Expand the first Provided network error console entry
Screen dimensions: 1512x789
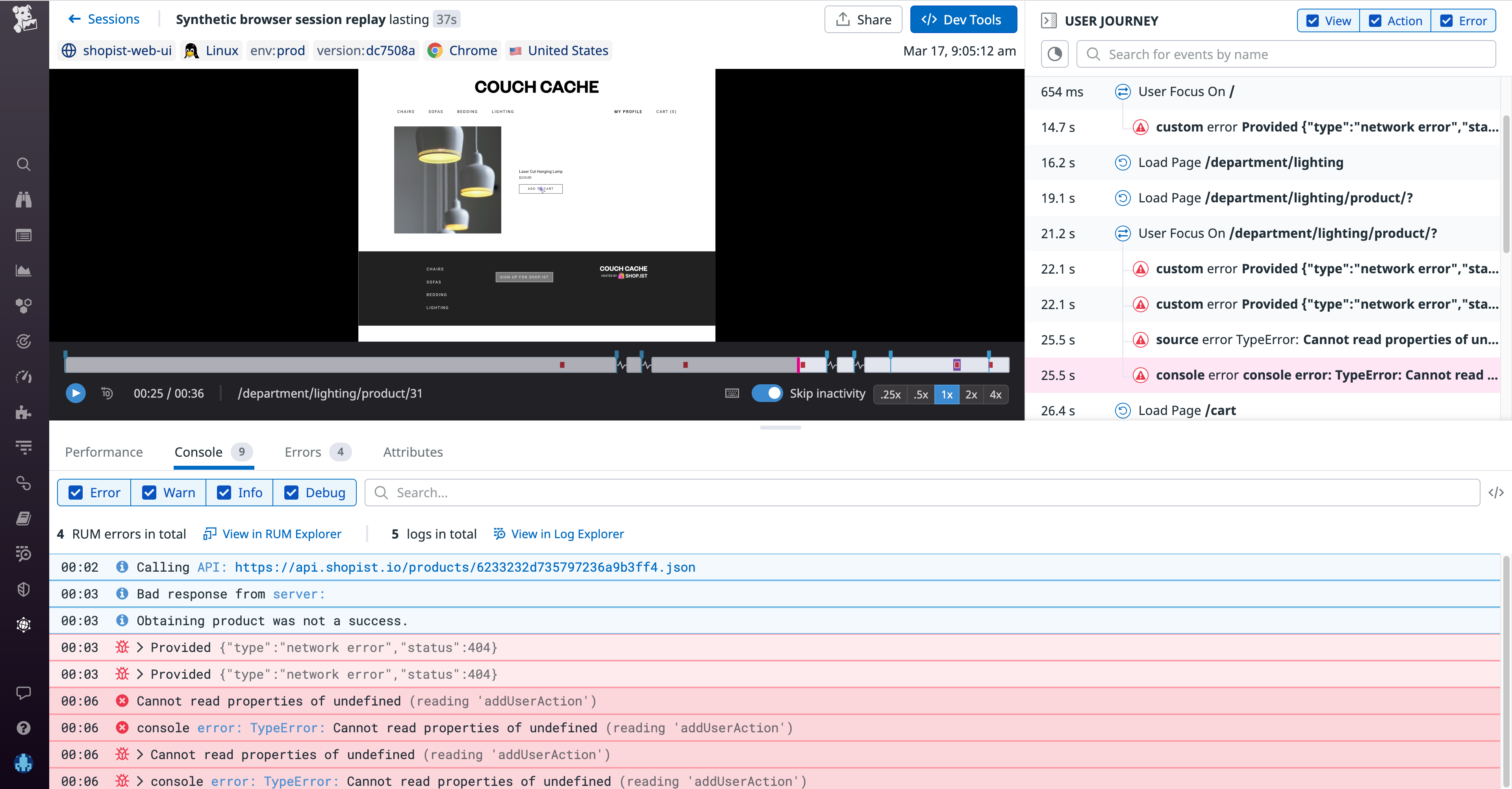click(140, 647)
